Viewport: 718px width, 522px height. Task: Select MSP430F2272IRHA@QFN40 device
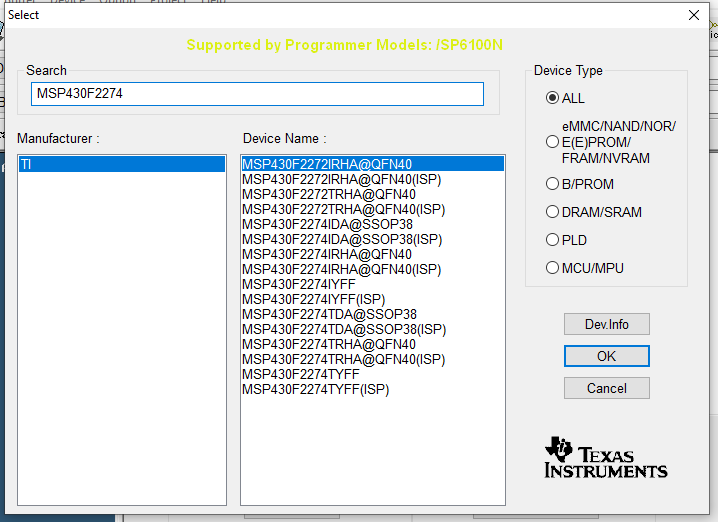[x=373, y=164]
